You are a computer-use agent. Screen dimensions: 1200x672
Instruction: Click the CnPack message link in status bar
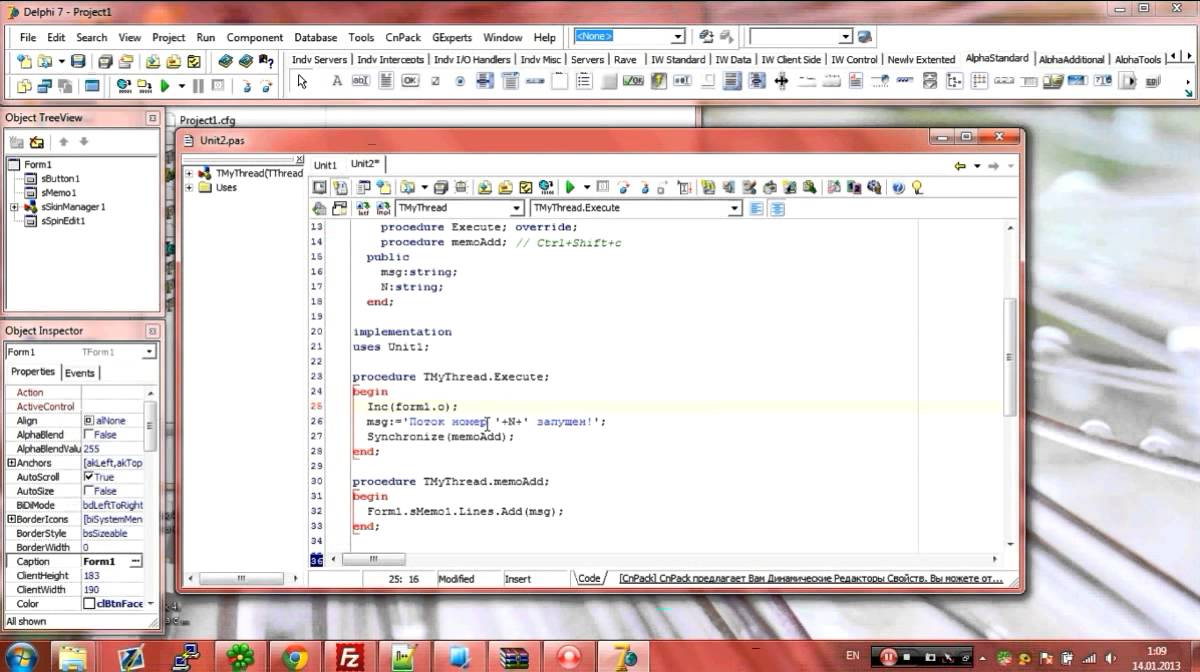[x=810, y=578]
